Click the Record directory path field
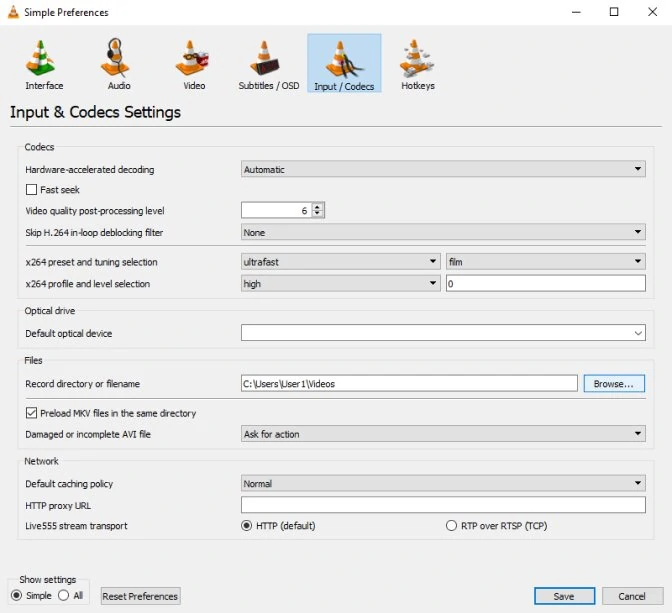Image resolution: width=672 pixels, height=613 pixels. point(409,384)
